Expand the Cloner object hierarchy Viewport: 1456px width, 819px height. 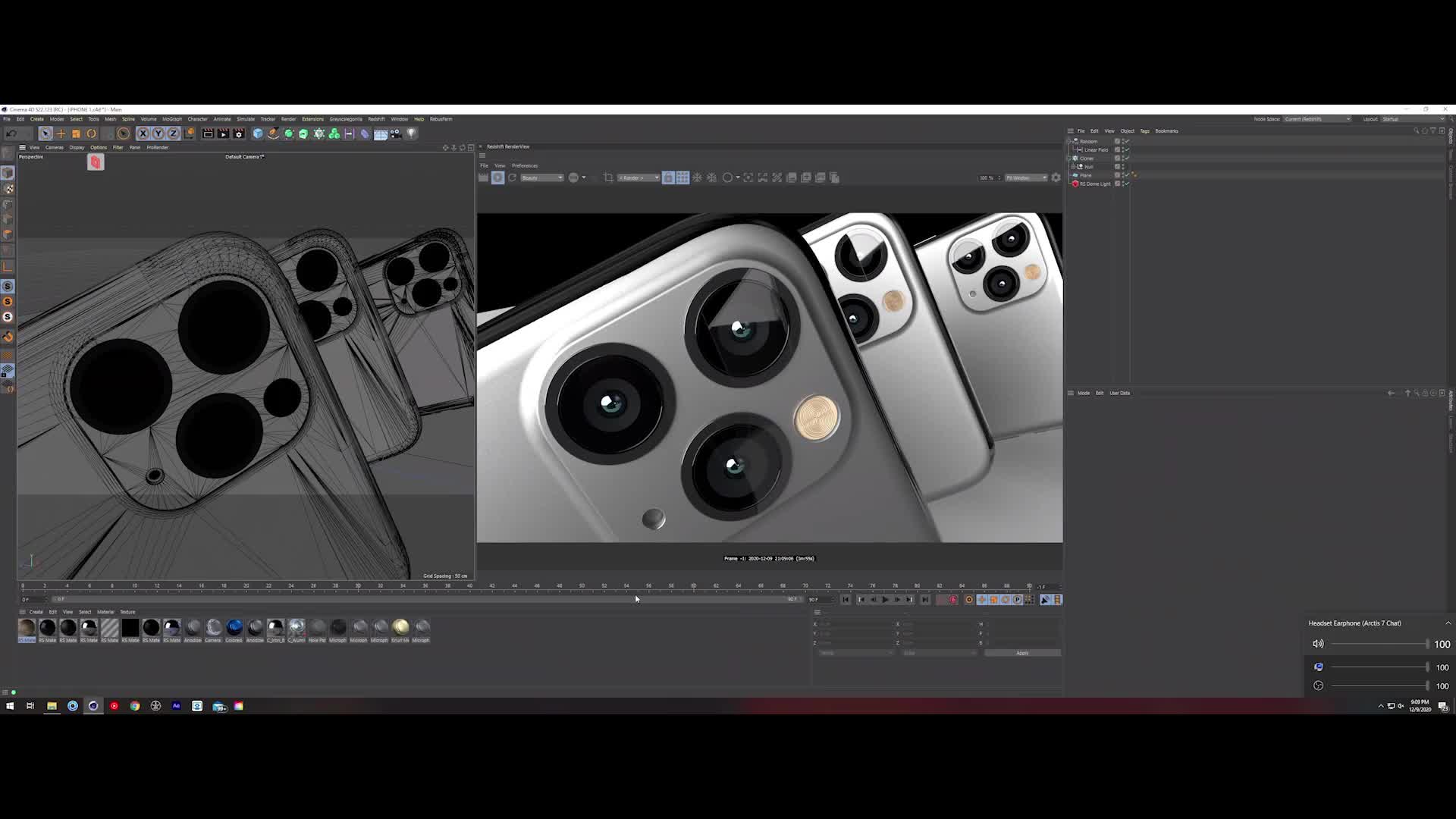click(1069, 158)
